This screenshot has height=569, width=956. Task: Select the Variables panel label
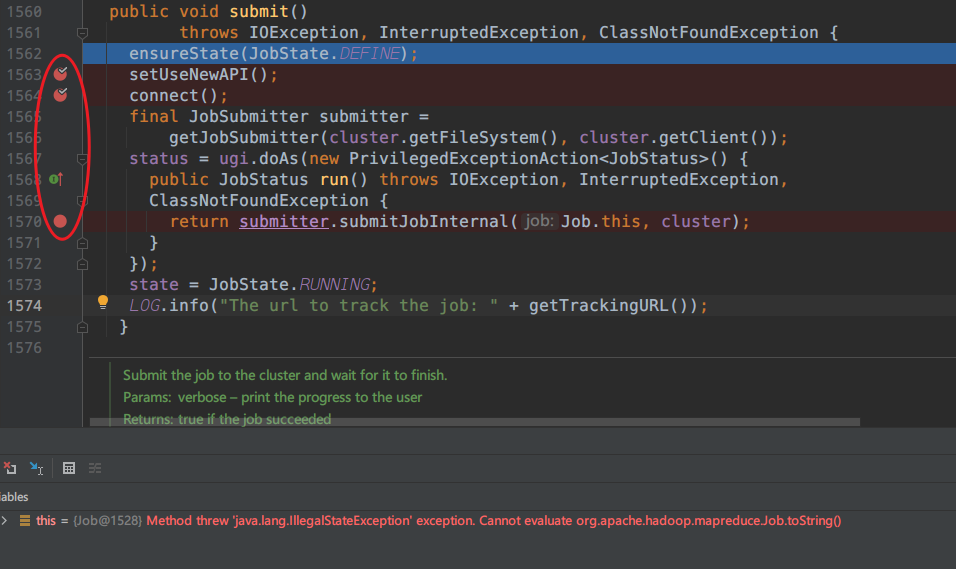14,496
